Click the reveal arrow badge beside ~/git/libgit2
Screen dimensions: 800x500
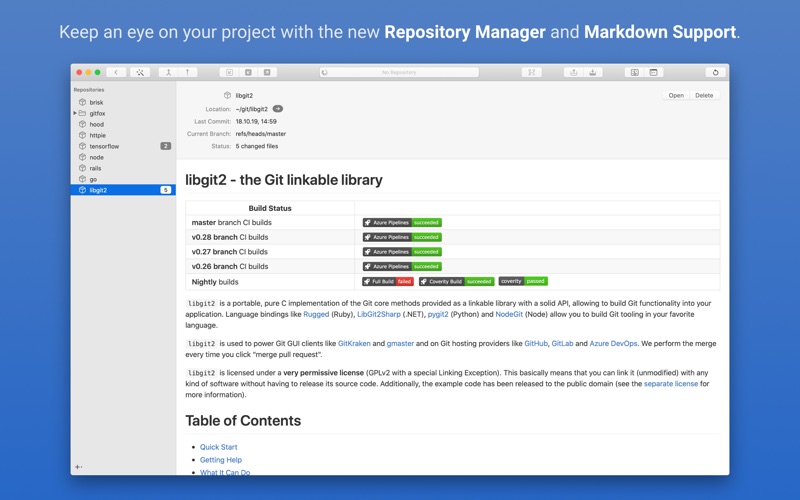278,109
